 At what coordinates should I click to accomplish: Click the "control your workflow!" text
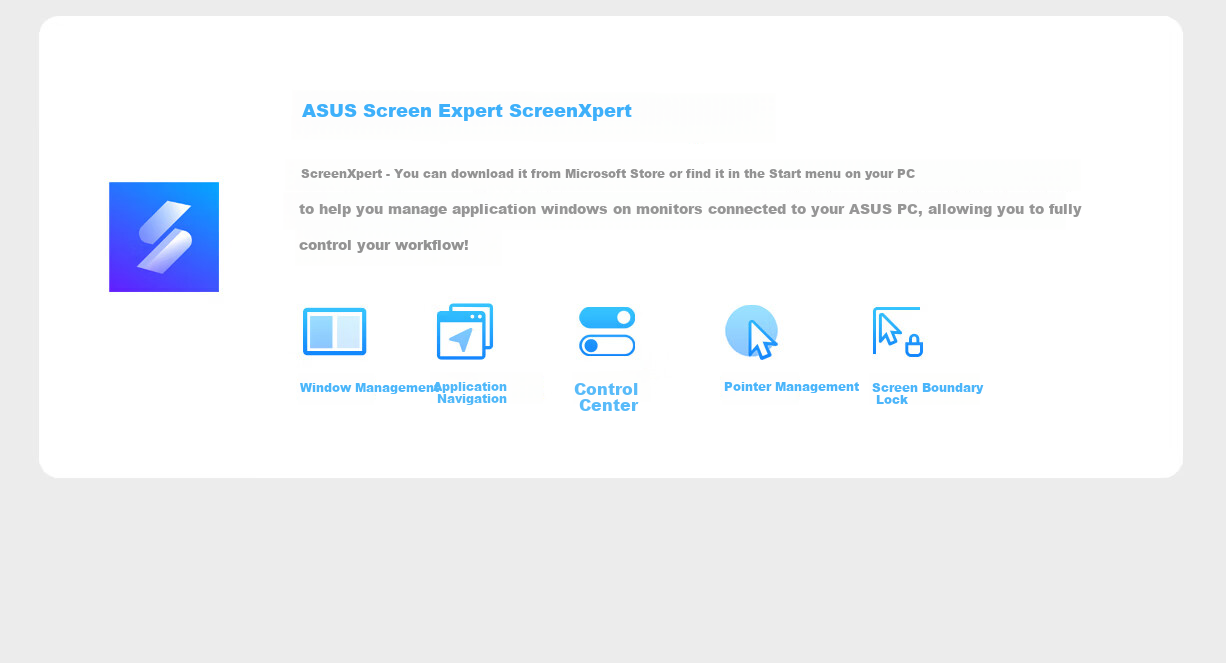click(x=384, y=245)
